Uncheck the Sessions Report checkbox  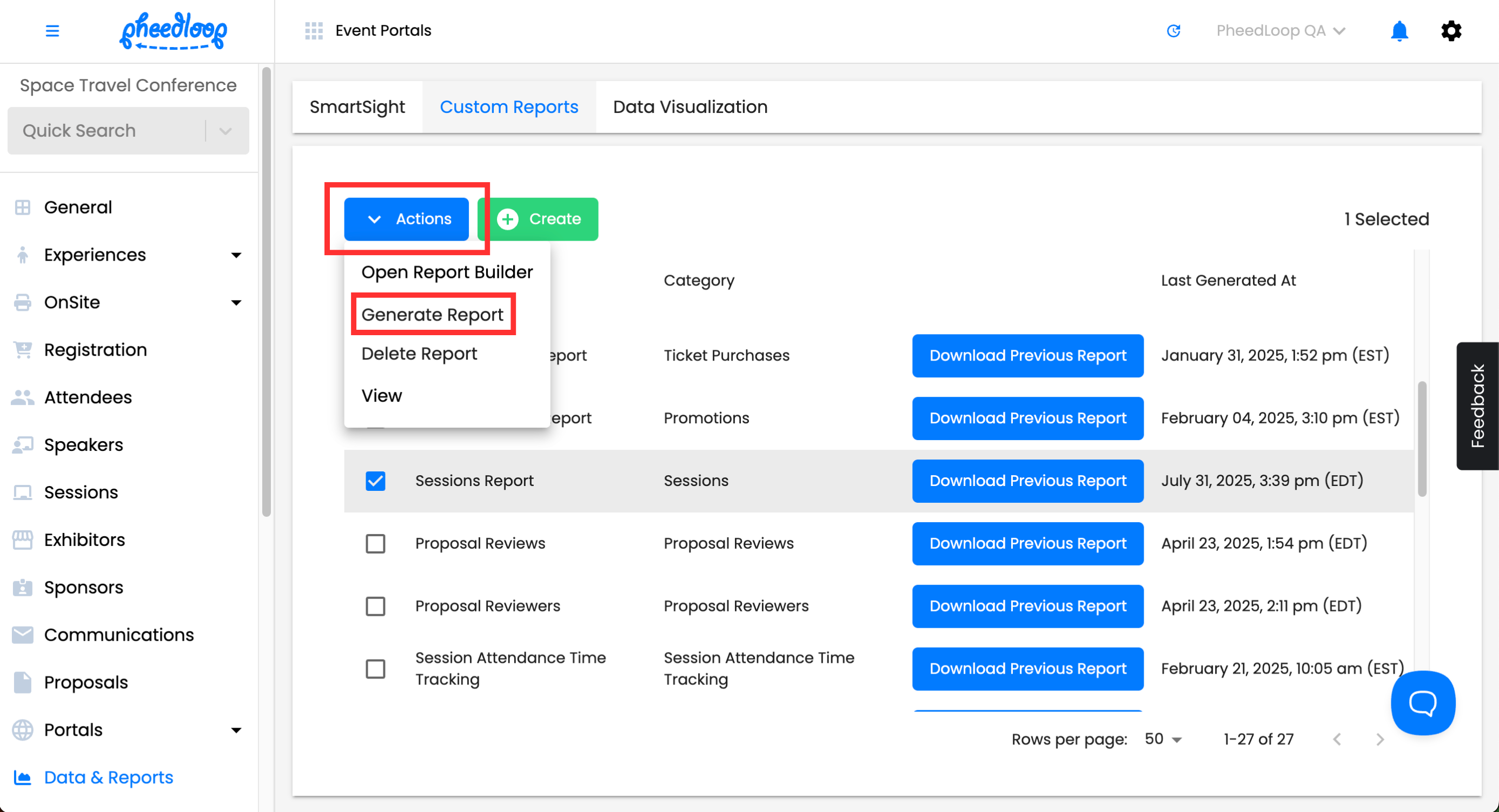point(375,481)
